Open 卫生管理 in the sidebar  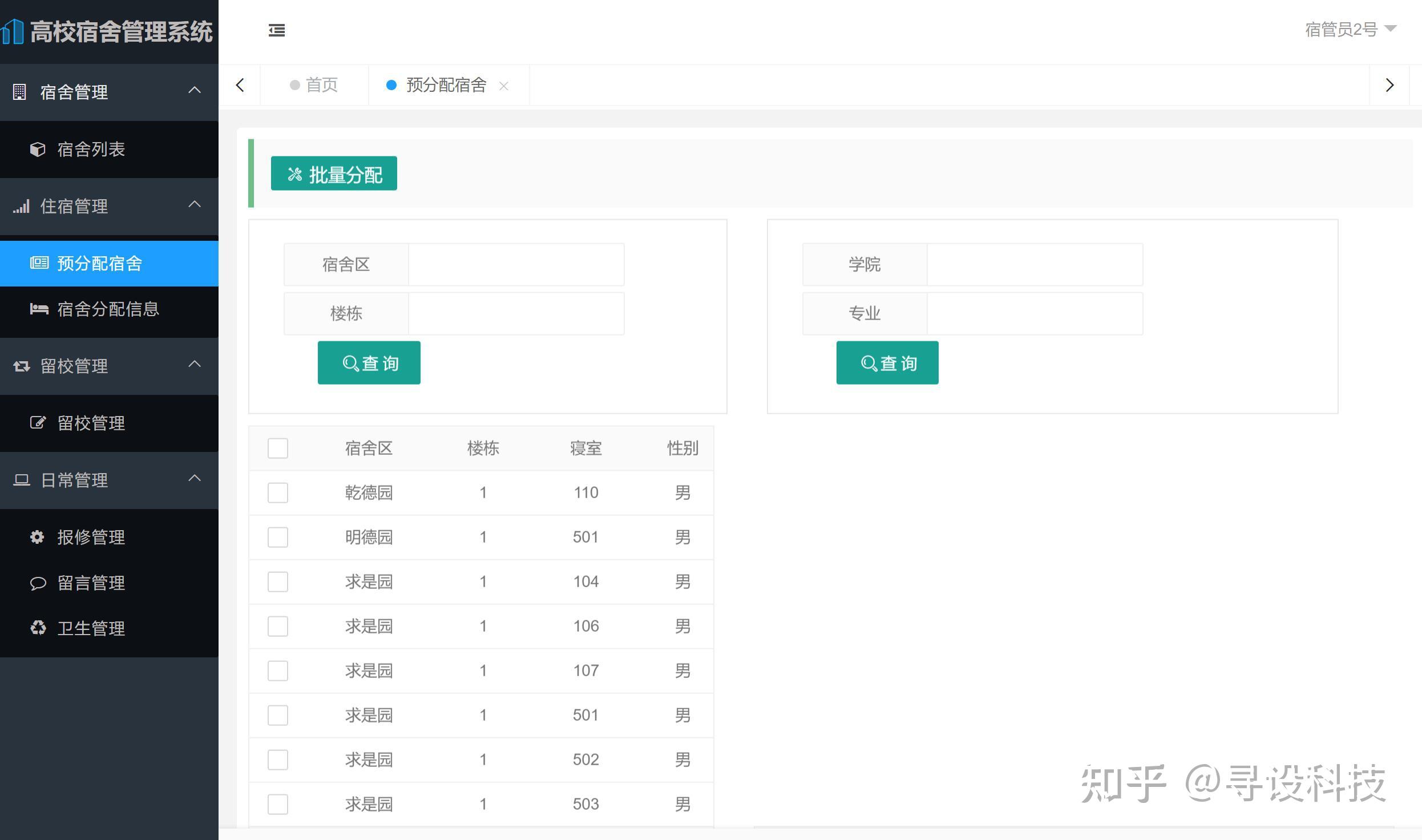(x=109, y=628)
